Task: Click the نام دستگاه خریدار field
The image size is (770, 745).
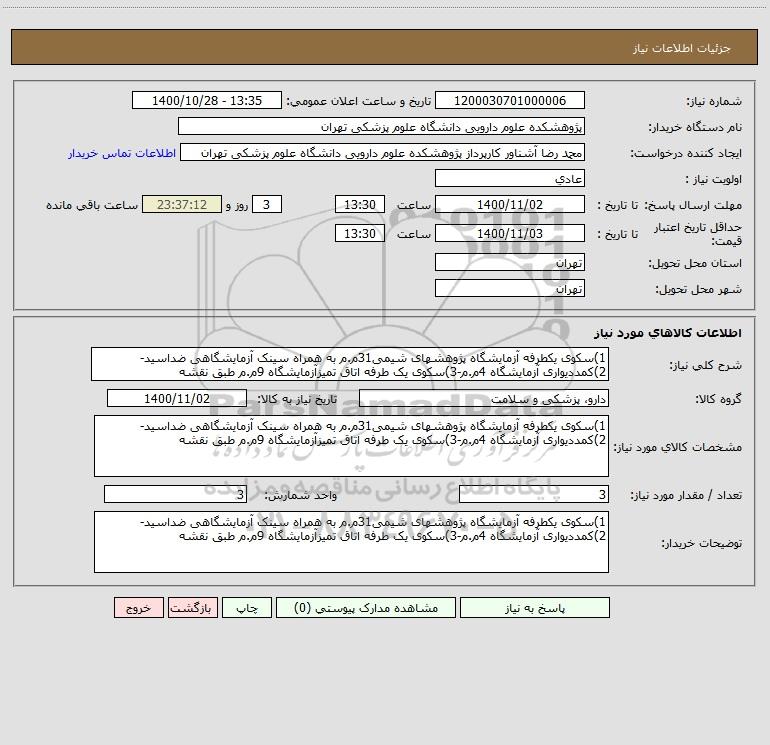Action: [x=381, y=126]
